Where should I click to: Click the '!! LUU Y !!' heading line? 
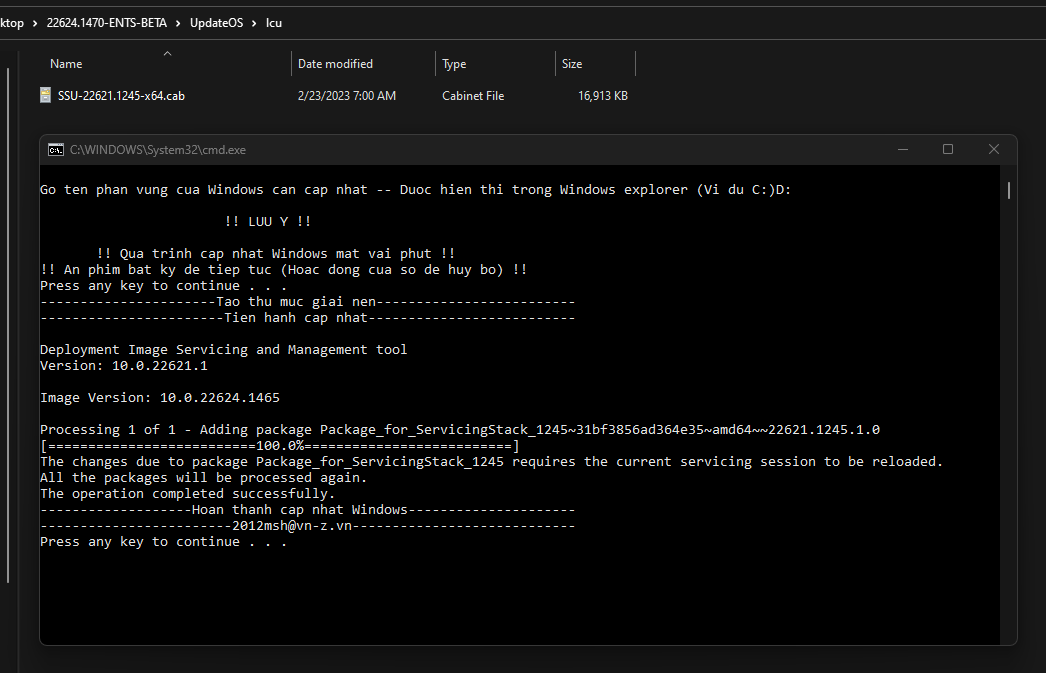pos(268,221)
